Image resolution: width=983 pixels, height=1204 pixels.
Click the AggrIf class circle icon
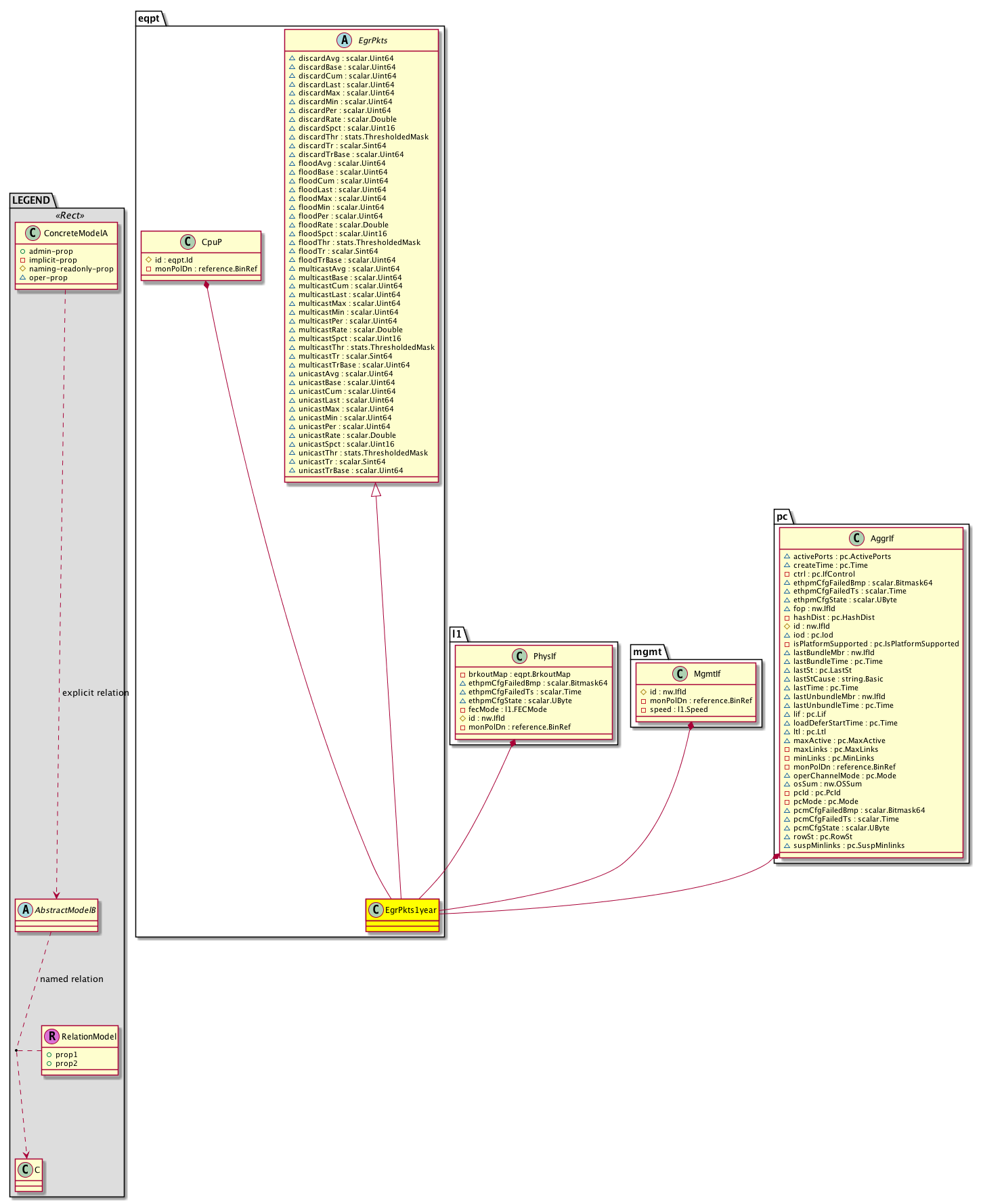856,539
